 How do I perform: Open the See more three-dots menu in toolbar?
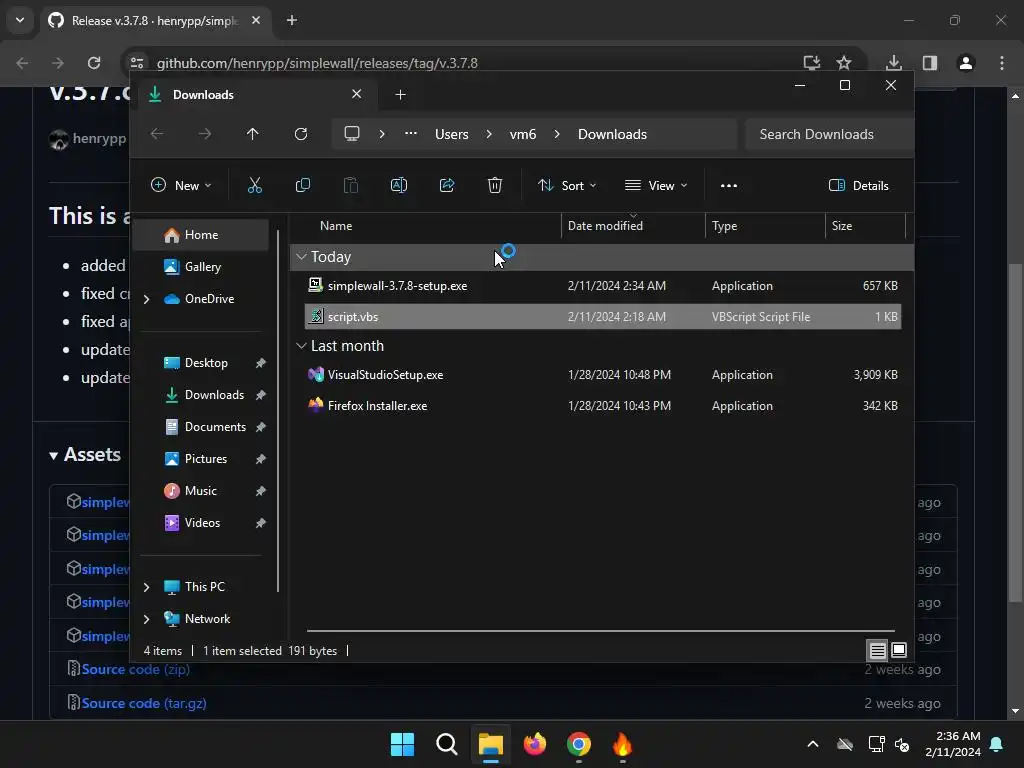pyautogui.click(x=729, y=185)
